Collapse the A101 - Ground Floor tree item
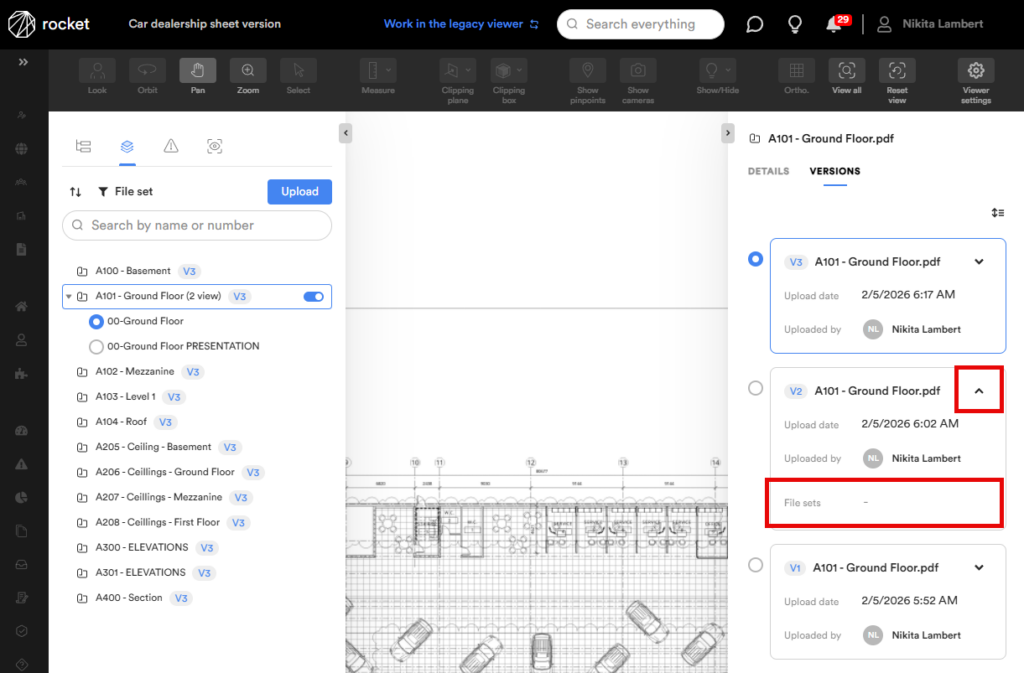 click(x=68, y=297)
